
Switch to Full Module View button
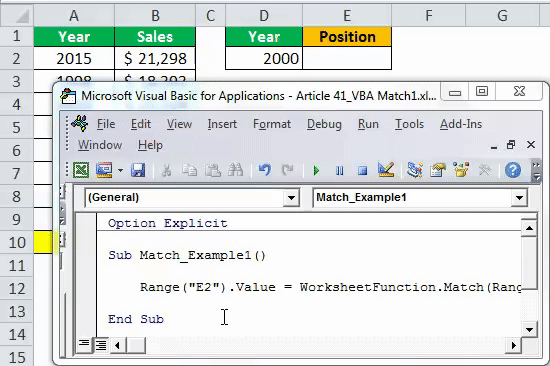click(101, 345)
